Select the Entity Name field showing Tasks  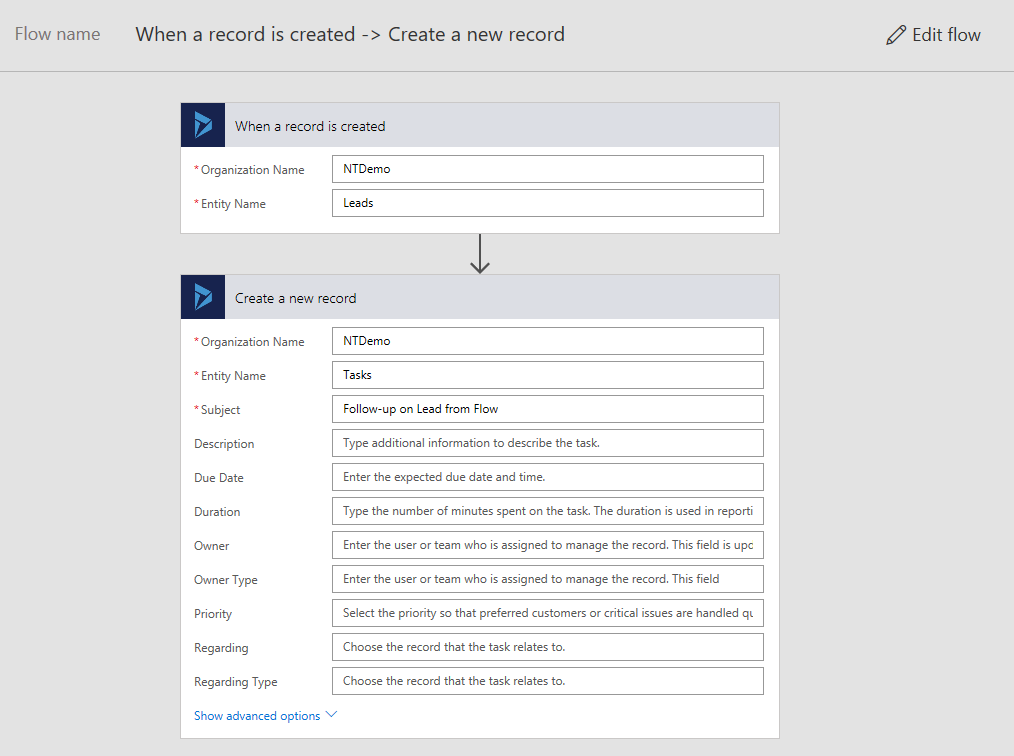[x=547, y=375]
